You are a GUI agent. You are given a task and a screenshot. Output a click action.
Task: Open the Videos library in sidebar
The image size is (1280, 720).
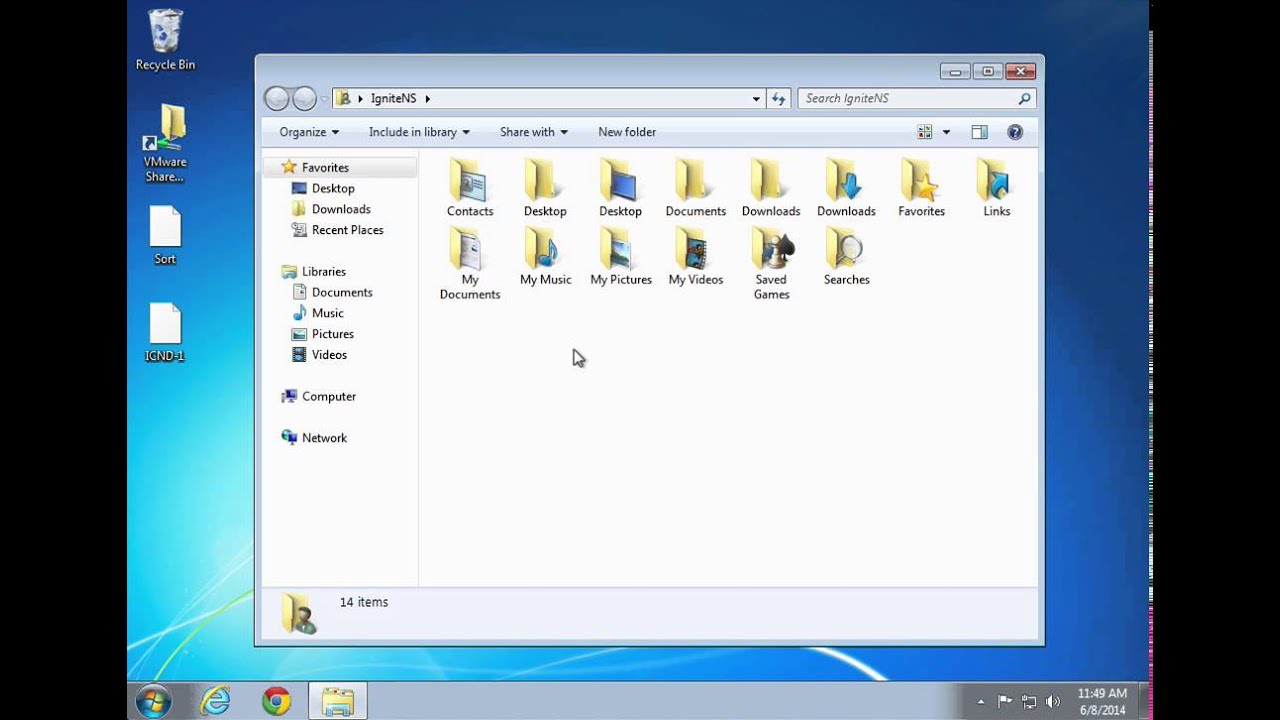click(x=329, y=355)
